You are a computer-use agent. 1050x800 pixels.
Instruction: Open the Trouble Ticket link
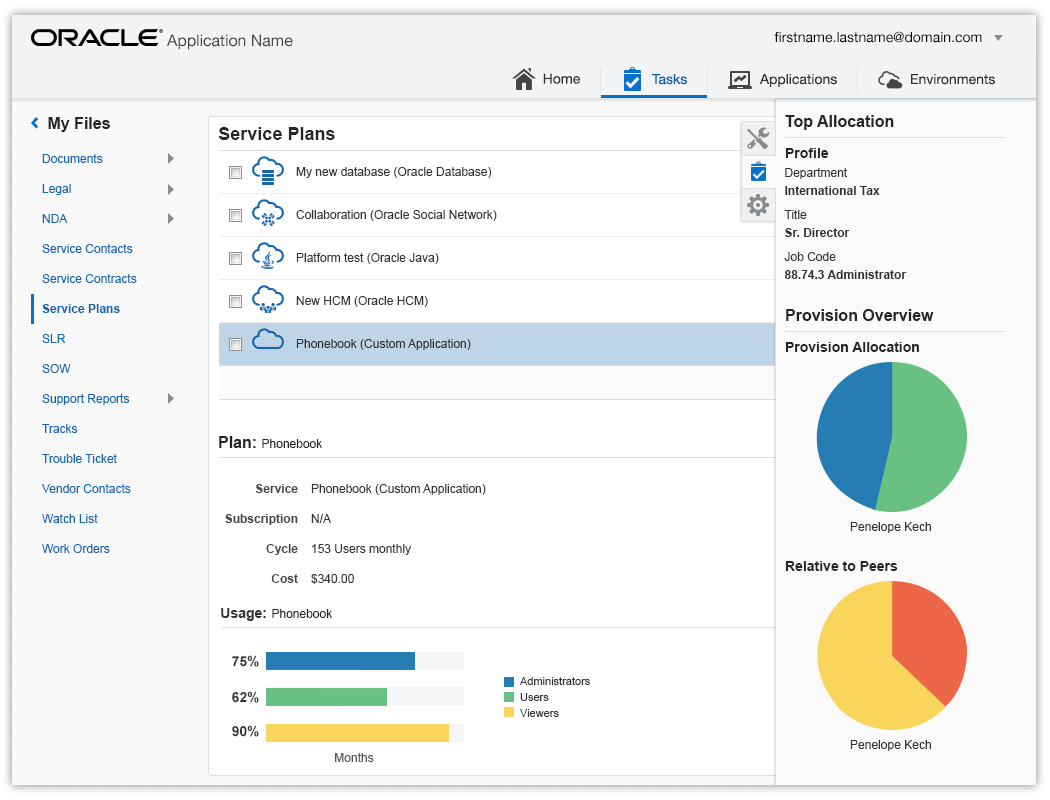coord(80,459)
